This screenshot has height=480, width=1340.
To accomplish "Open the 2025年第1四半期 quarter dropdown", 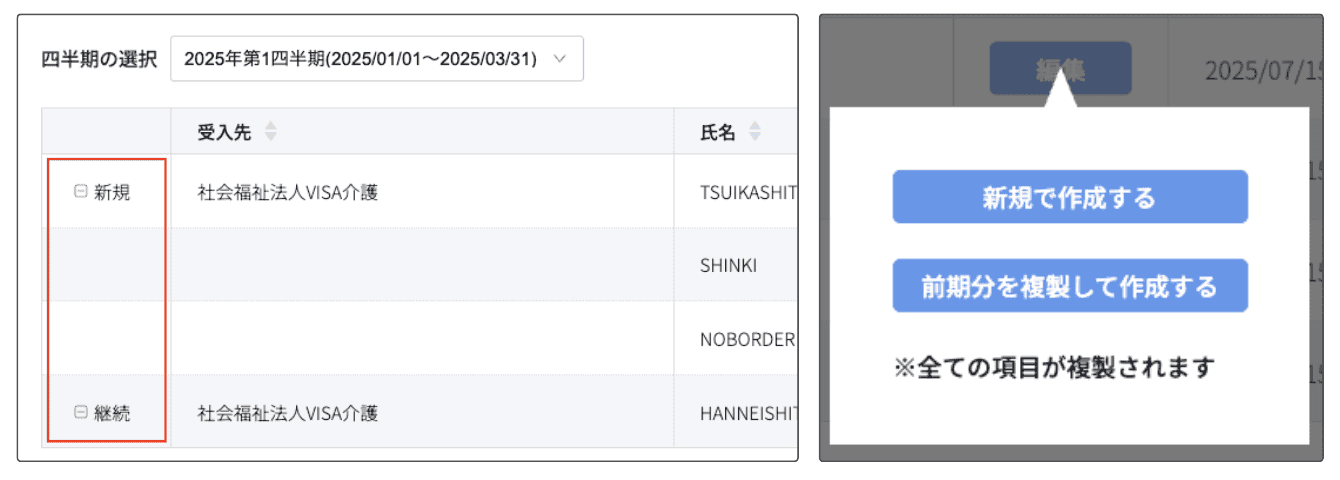I will click(x=377, y=59).
